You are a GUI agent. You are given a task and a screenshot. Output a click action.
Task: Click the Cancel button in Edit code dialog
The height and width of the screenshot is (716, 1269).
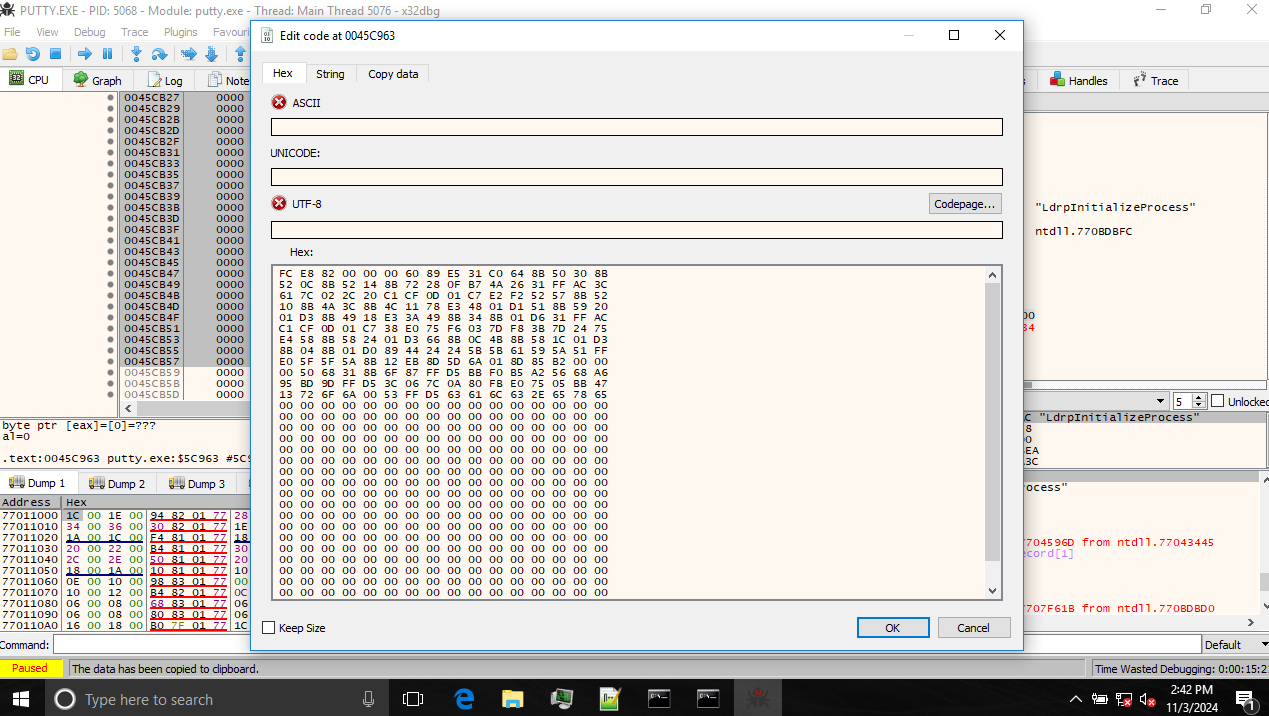coord(974,628)
